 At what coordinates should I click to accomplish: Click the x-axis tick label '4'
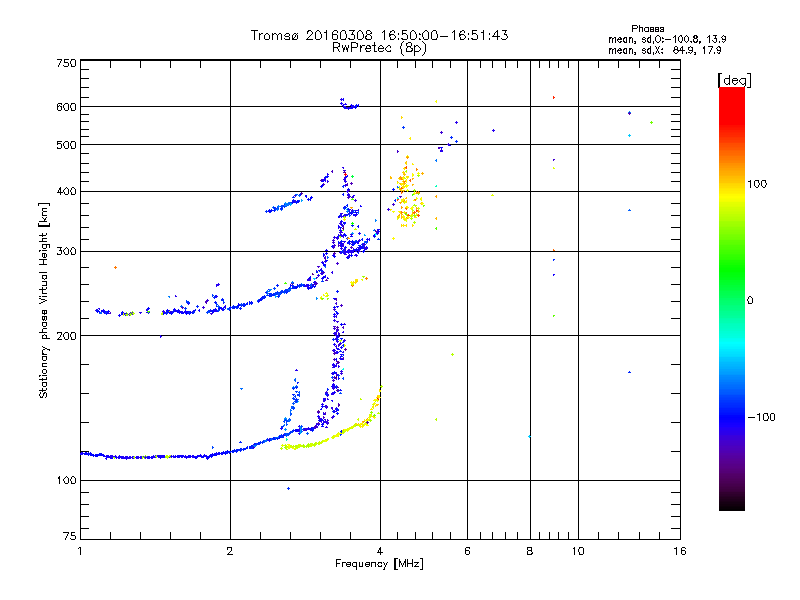380,551
